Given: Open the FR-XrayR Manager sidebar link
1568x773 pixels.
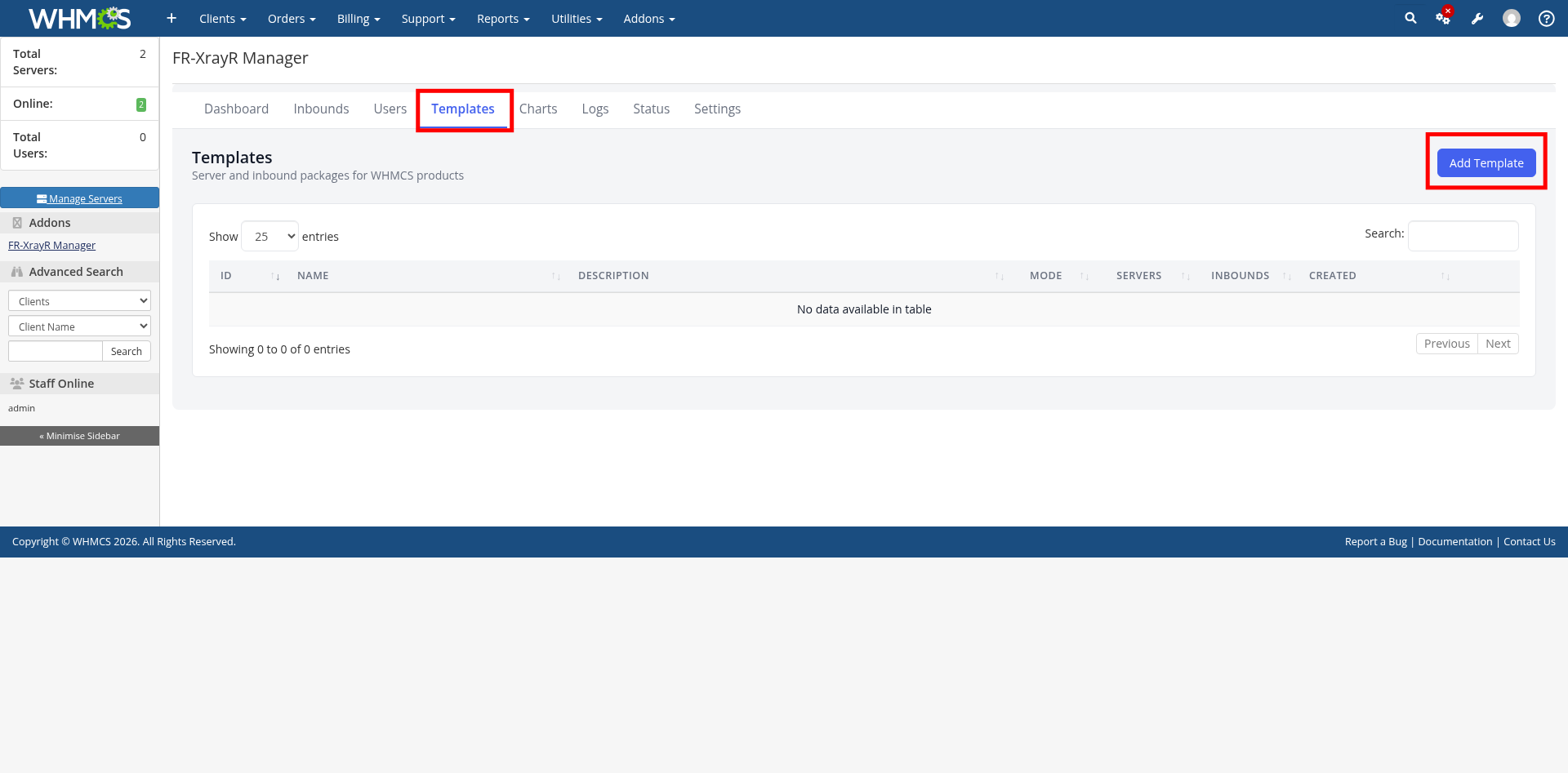Looking at the screenshot, I should pyautogui.click(x=51, y=245).
